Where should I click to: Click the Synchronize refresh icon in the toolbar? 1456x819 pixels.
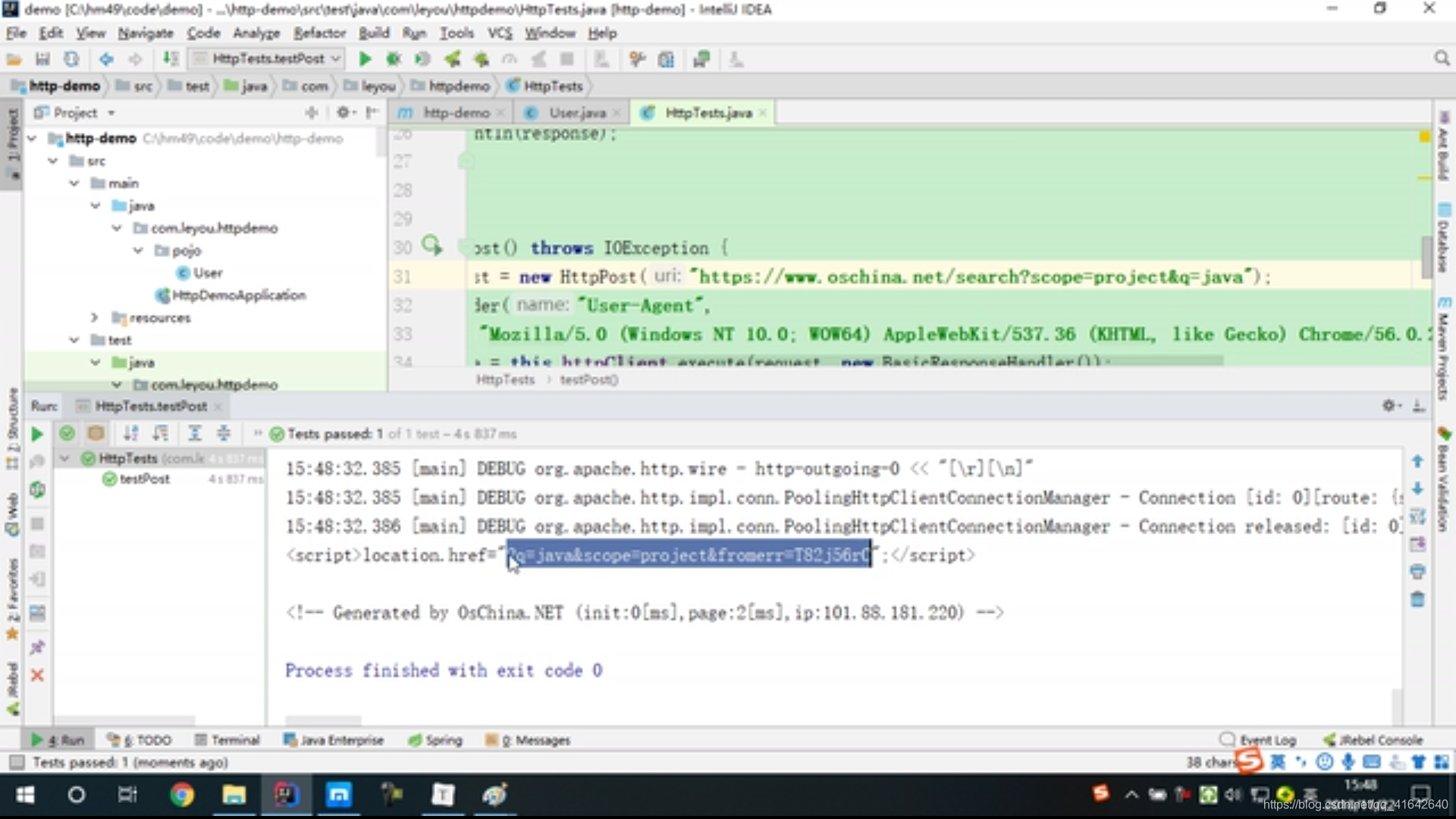click(x=71, y=59)
